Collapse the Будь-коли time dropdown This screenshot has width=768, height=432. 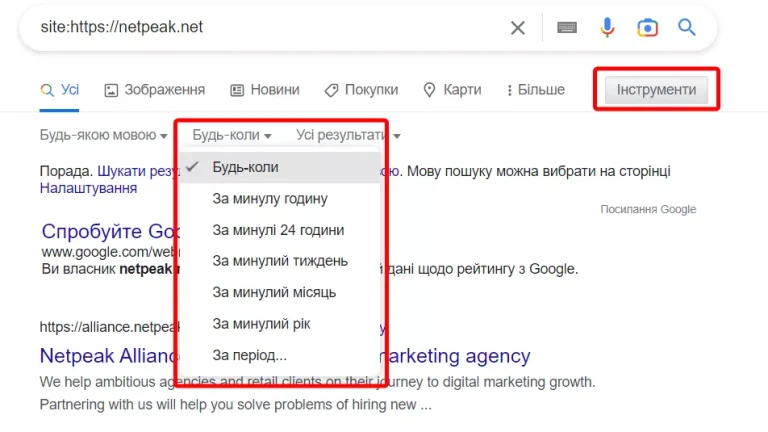232,135
